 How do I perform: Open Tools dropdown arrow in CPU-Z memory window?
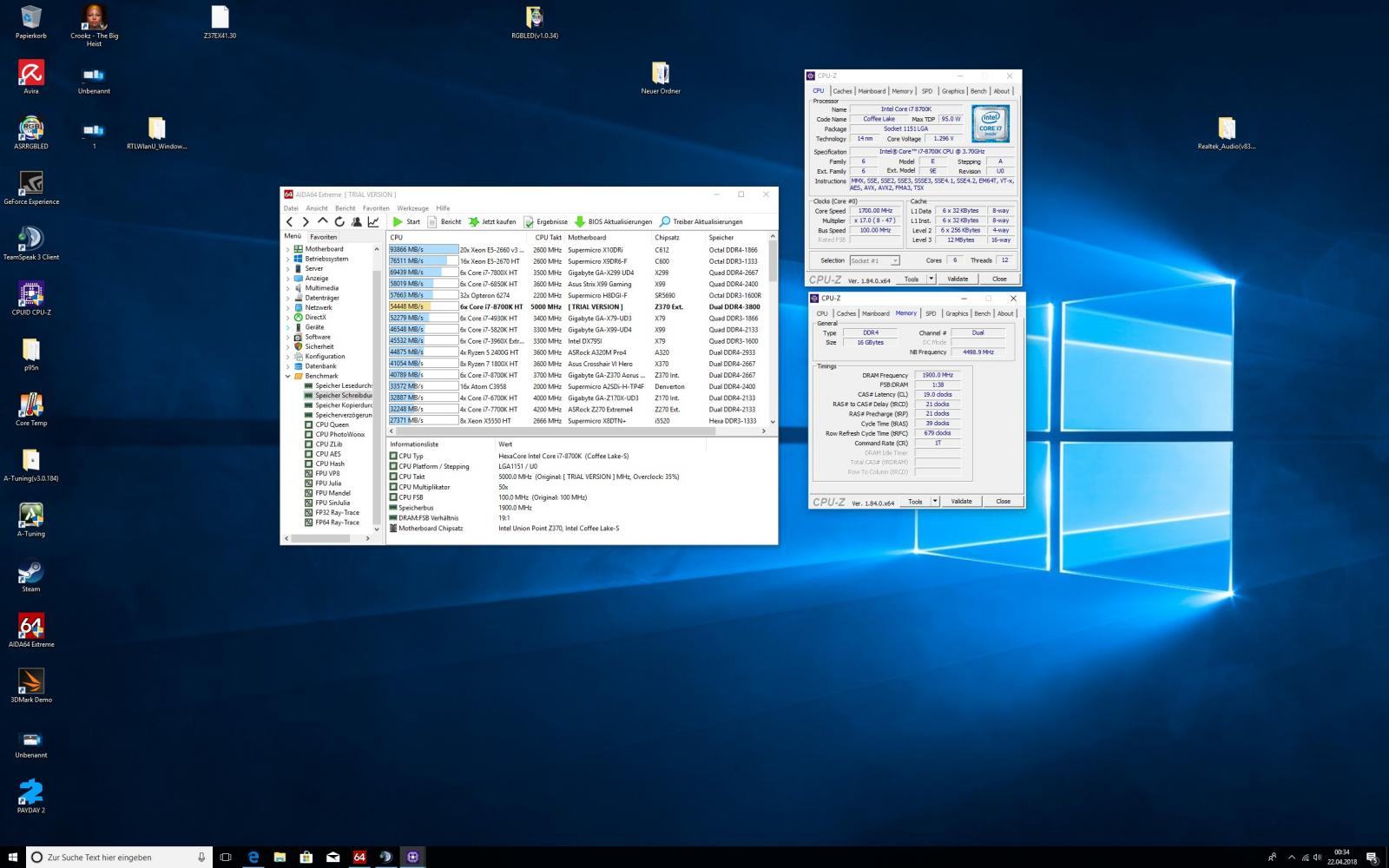[935, 502]
